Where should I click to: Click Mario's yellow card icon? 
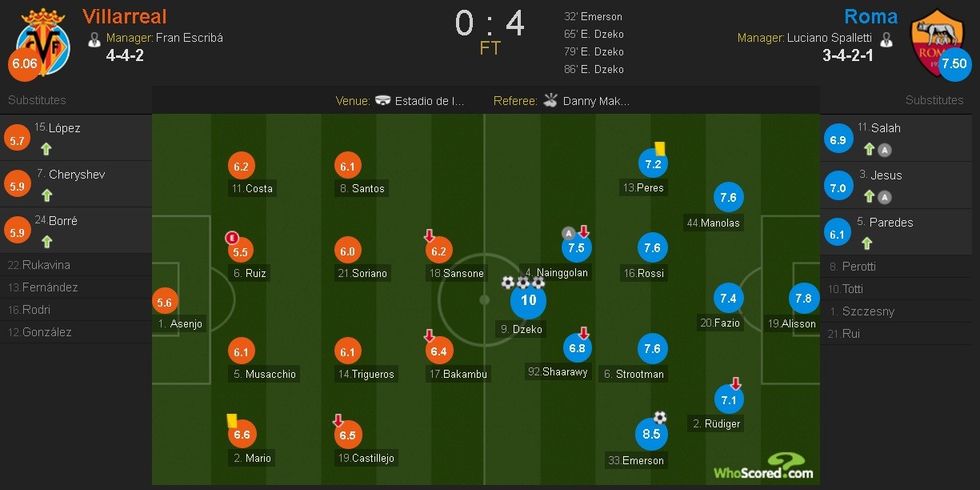point(231,422)
